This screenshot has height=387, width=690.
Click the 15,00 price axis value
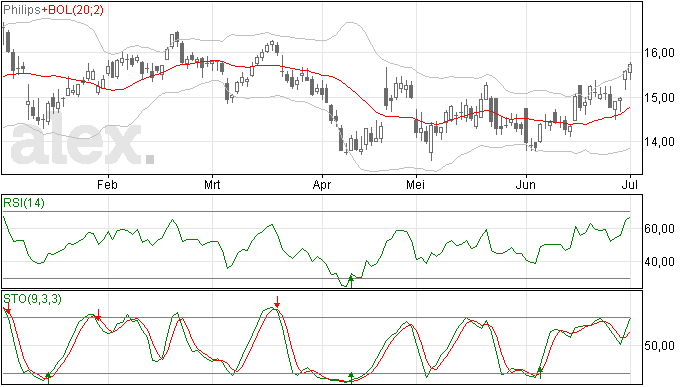[659, 97]
